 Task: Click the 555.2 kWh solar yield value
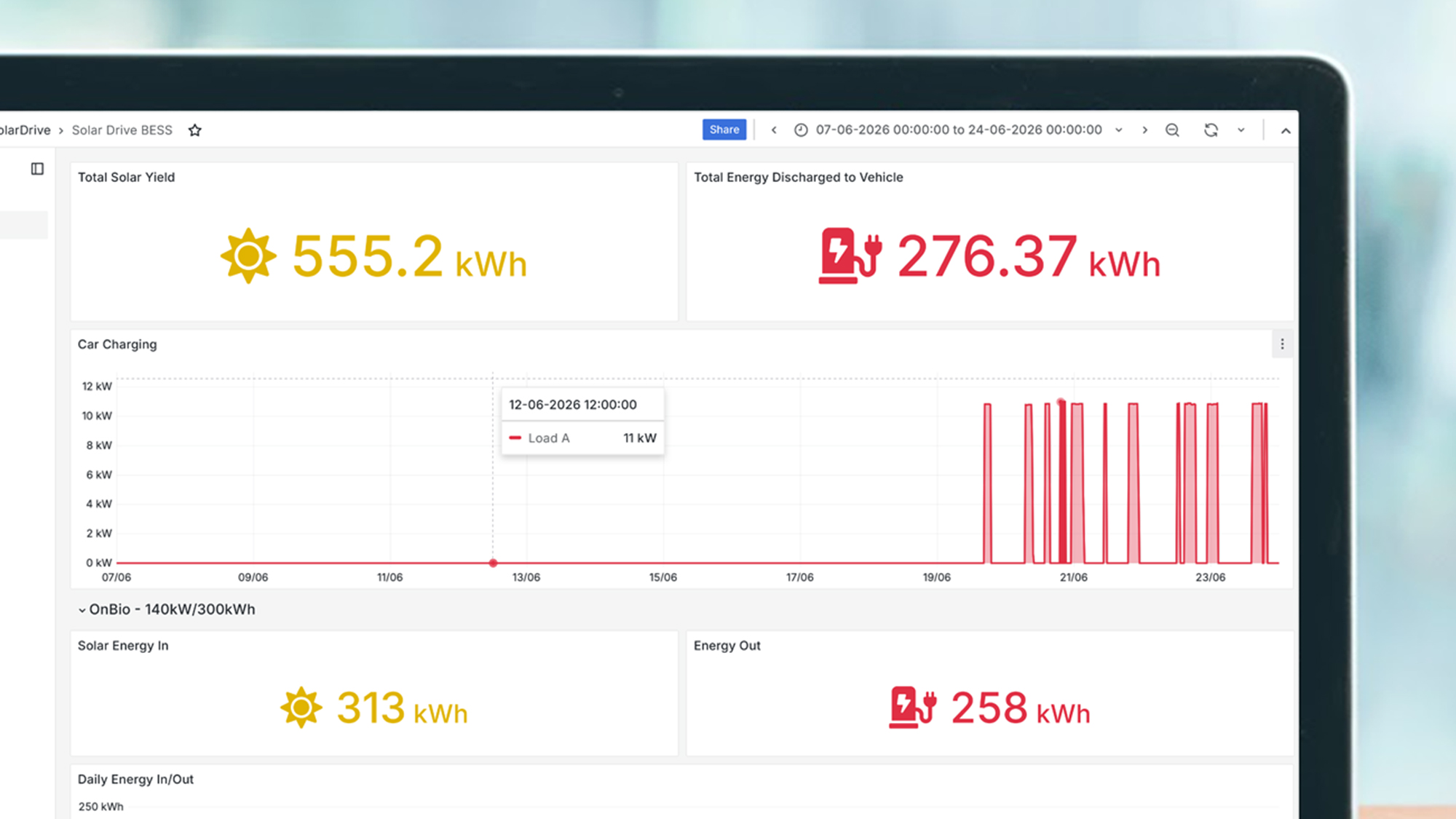pyautogui.click(x=409, y=256)
